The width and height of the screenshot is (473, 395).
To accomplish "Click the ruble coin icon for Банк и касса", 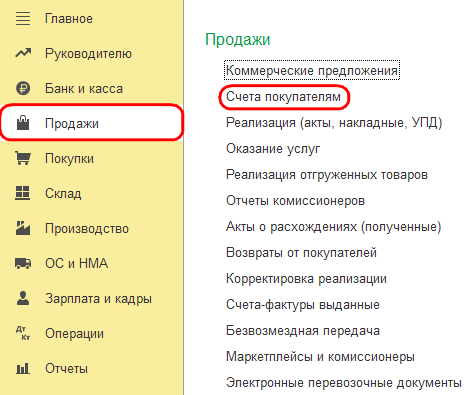I will tap(23, 88).
